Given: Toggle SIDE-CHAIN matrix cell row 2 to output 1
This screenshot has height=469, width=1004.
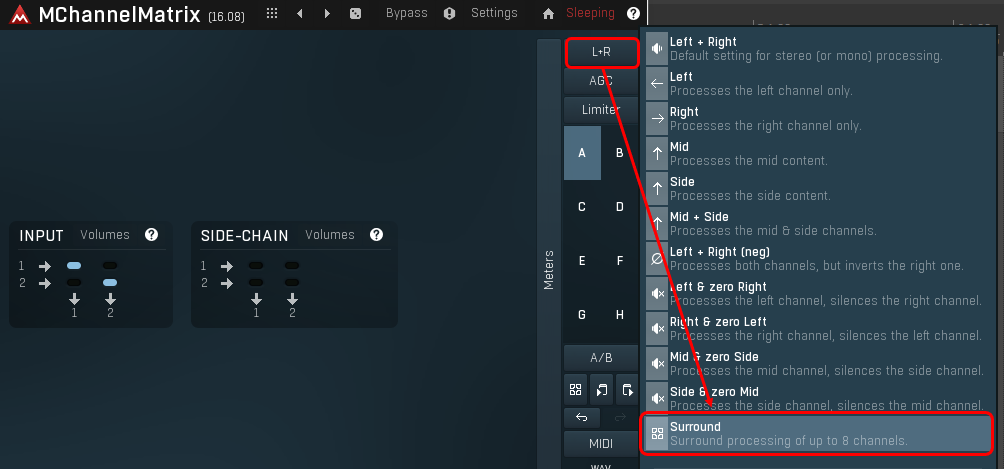Looking at the screenshot, I should [x=256, y=283].
